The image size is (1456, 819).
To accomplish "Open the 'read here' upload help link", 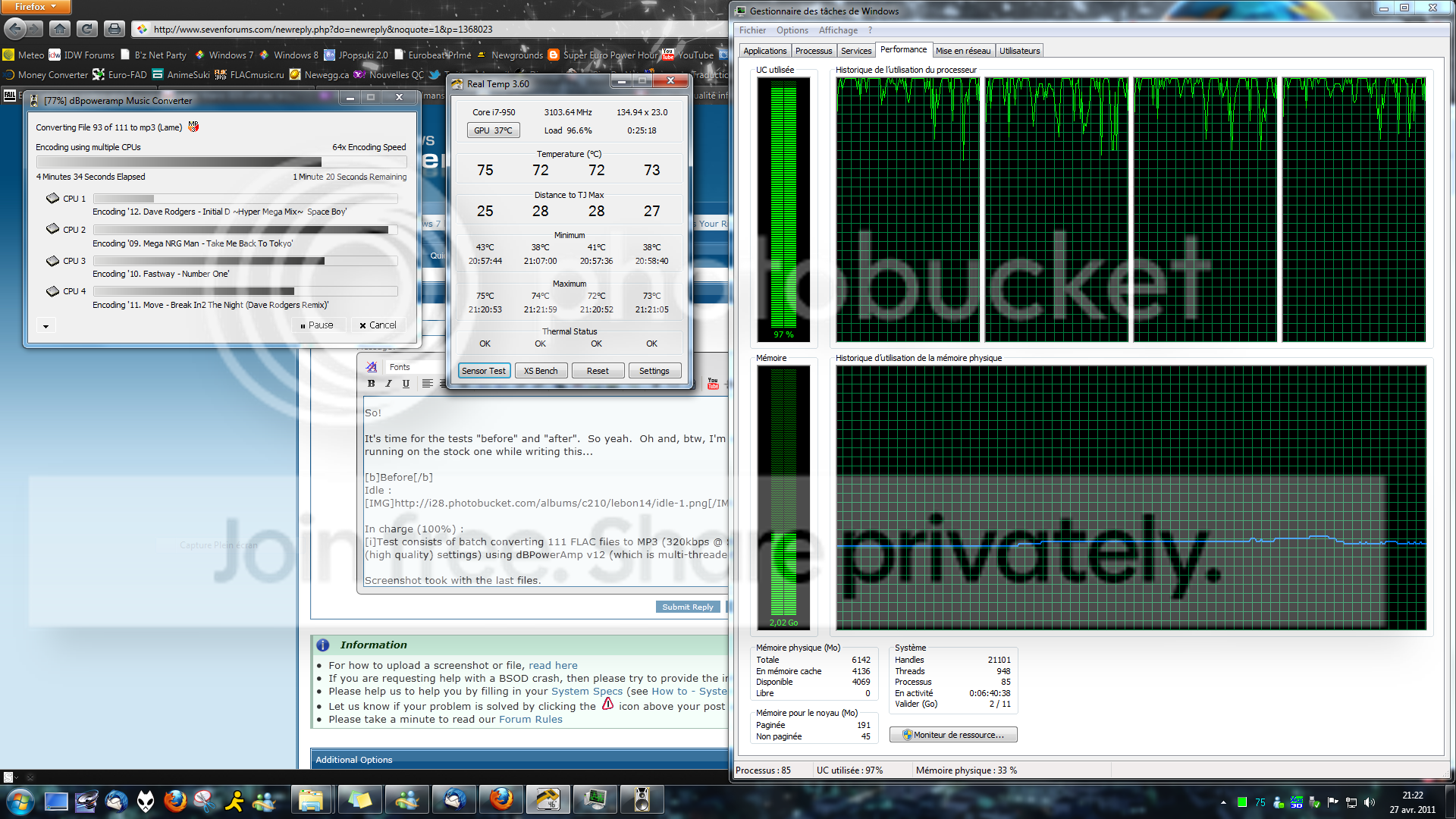I will click(x=553, y=666).
